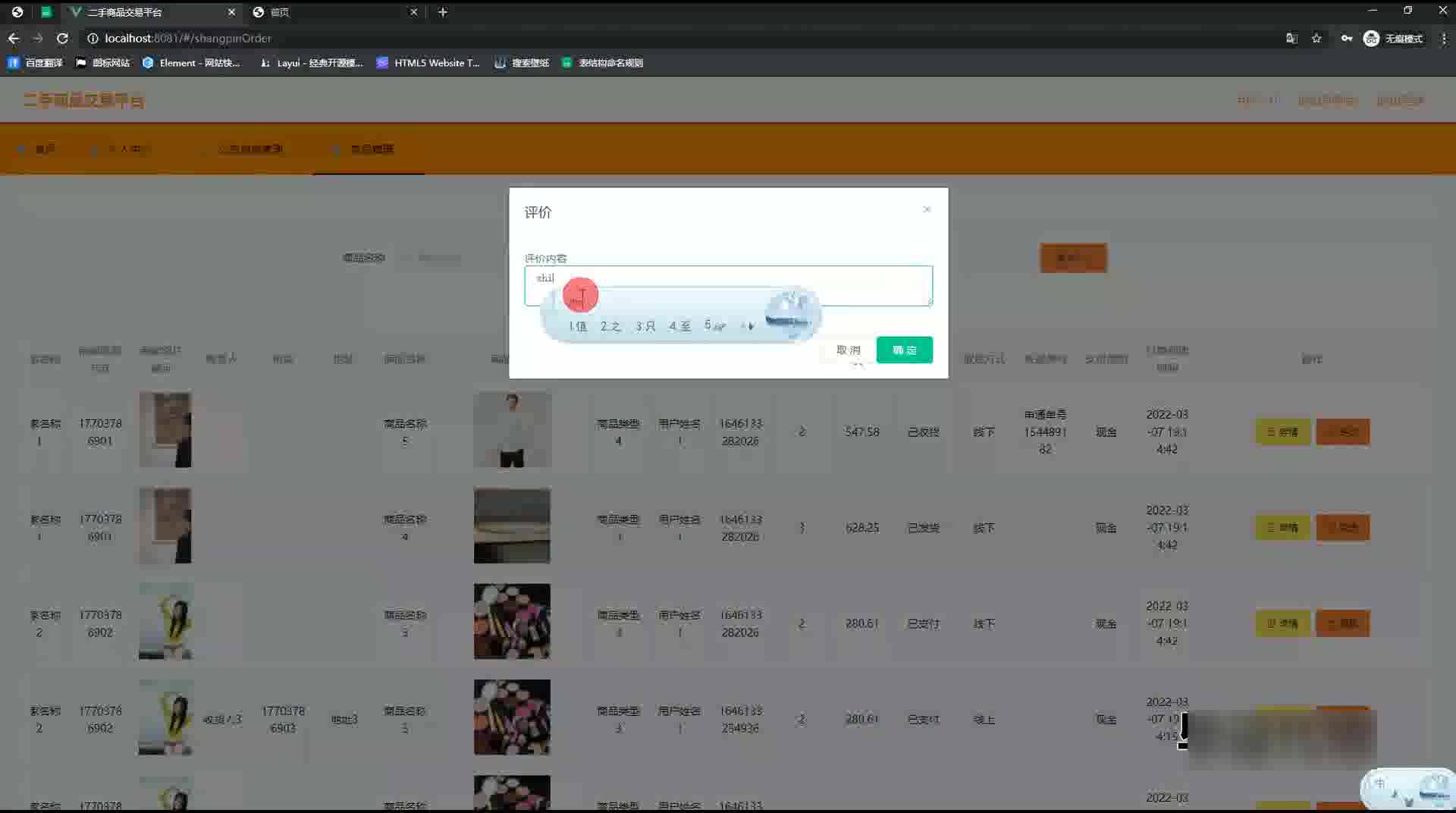Viewport: 1456px width, 813px height.
Task: Select the price cell 547.58
Action: [x=862, y=432]
